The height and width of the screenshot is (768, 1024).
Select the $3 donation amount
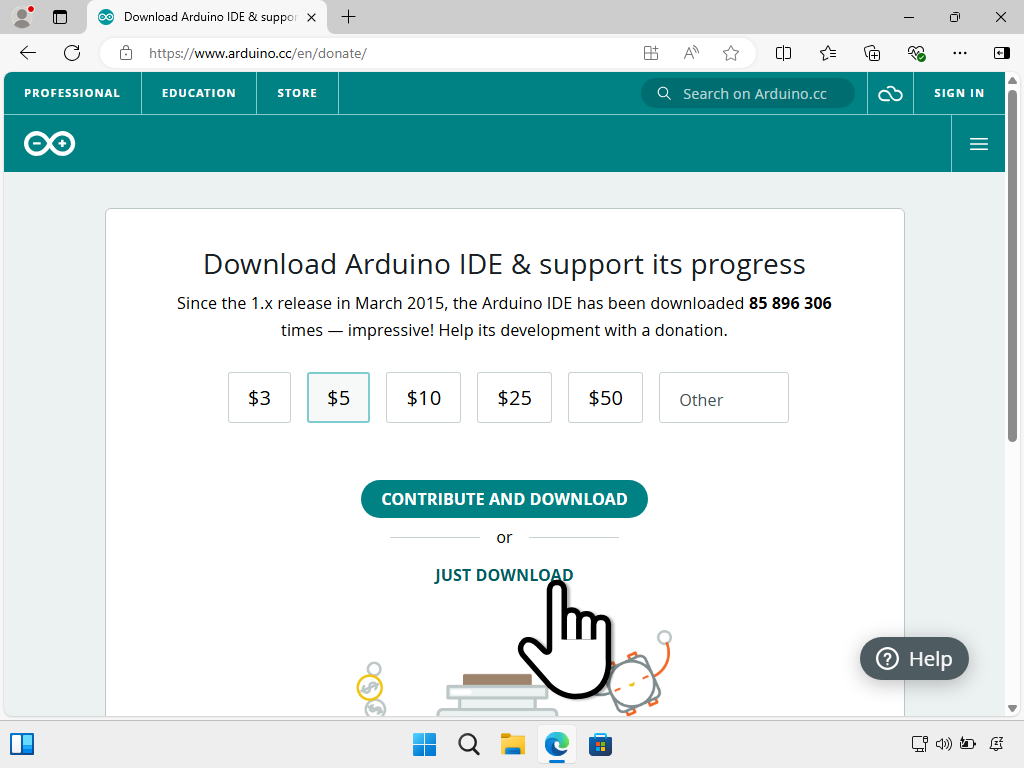(x=259, y=398)
